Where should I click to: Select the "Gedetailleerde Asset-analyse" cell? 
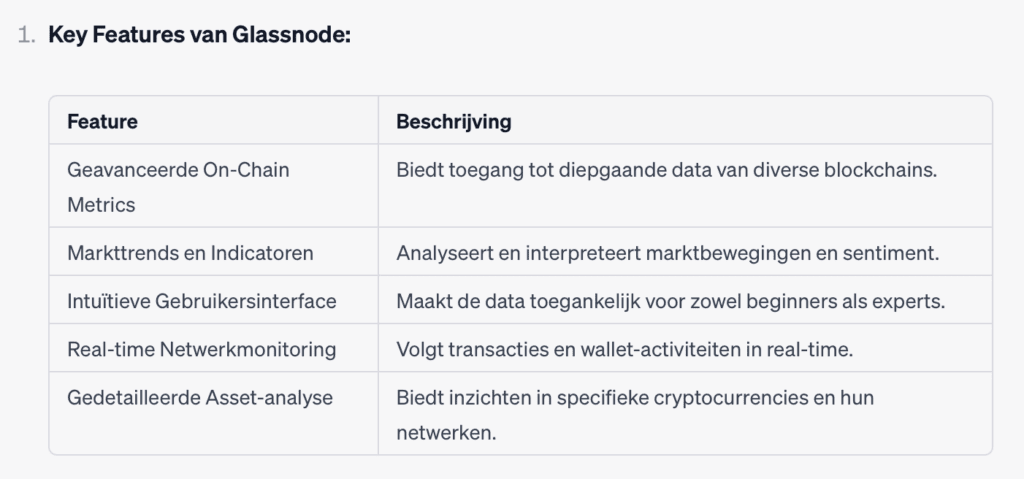pyautogui.click(x=200, y=397)
